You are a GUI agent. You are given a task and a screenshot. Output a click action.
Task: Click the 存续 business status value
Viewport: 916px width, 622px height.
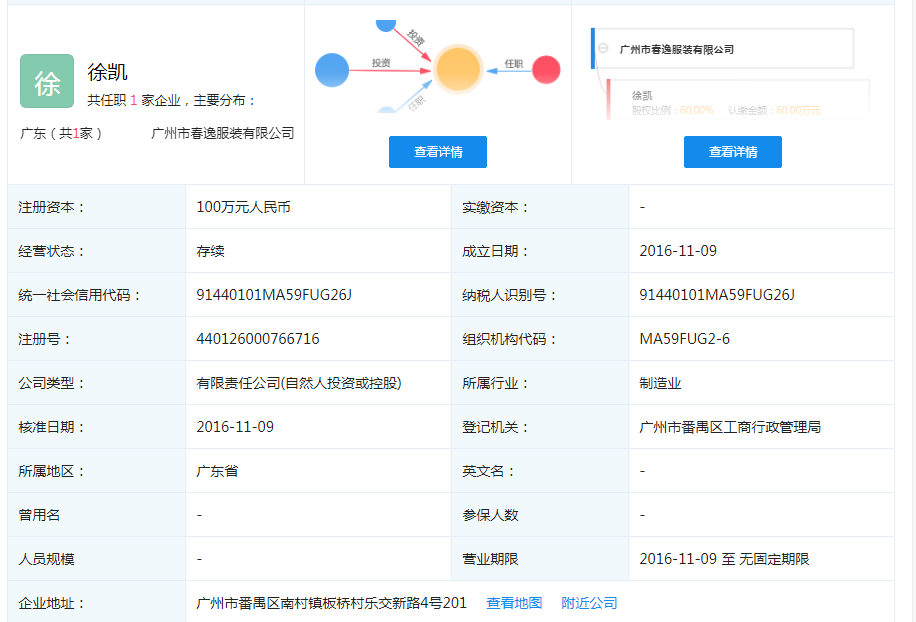[x=210, y=251]
